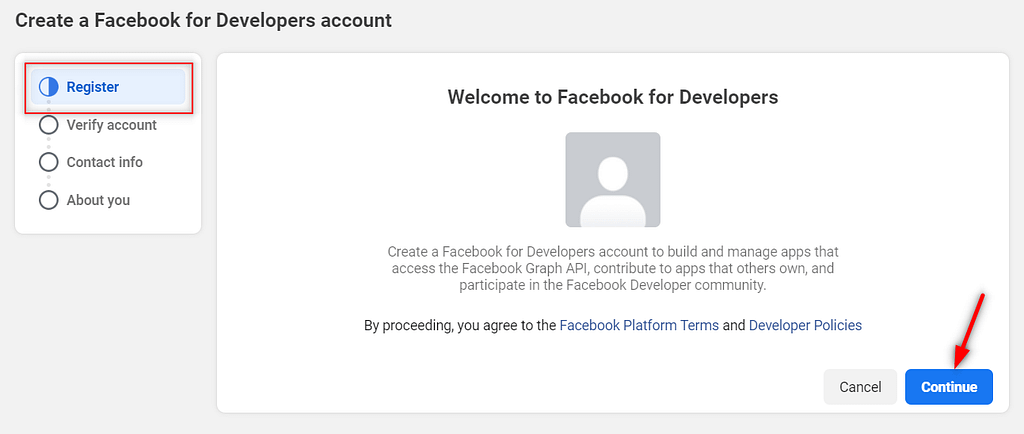The height and width of the screenshot is (434, 1024).
Task: Click the Verify account step circle
Action: click(x=49, y=125)
